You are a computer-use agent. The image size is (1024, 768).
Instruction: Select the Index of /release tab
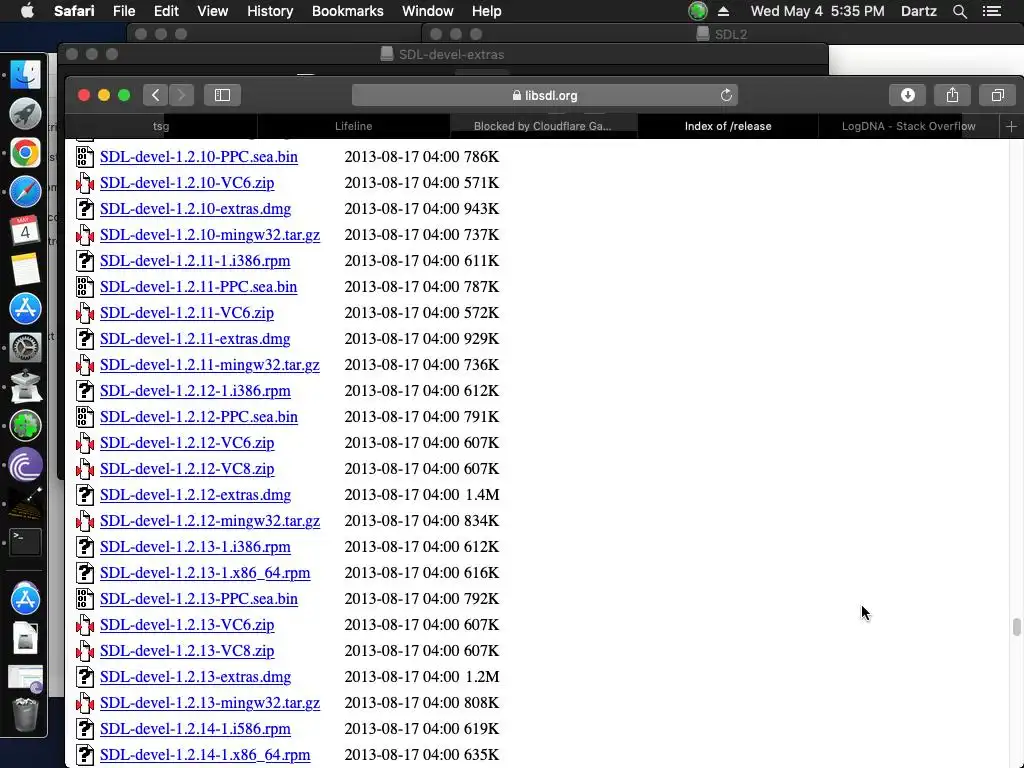tap(728, 126)
